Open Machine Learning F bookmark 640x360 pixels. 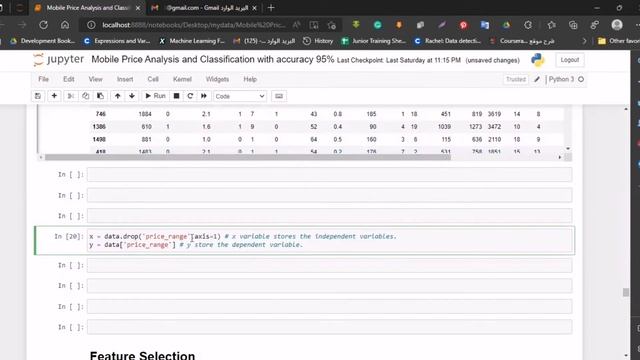(192, 41)
